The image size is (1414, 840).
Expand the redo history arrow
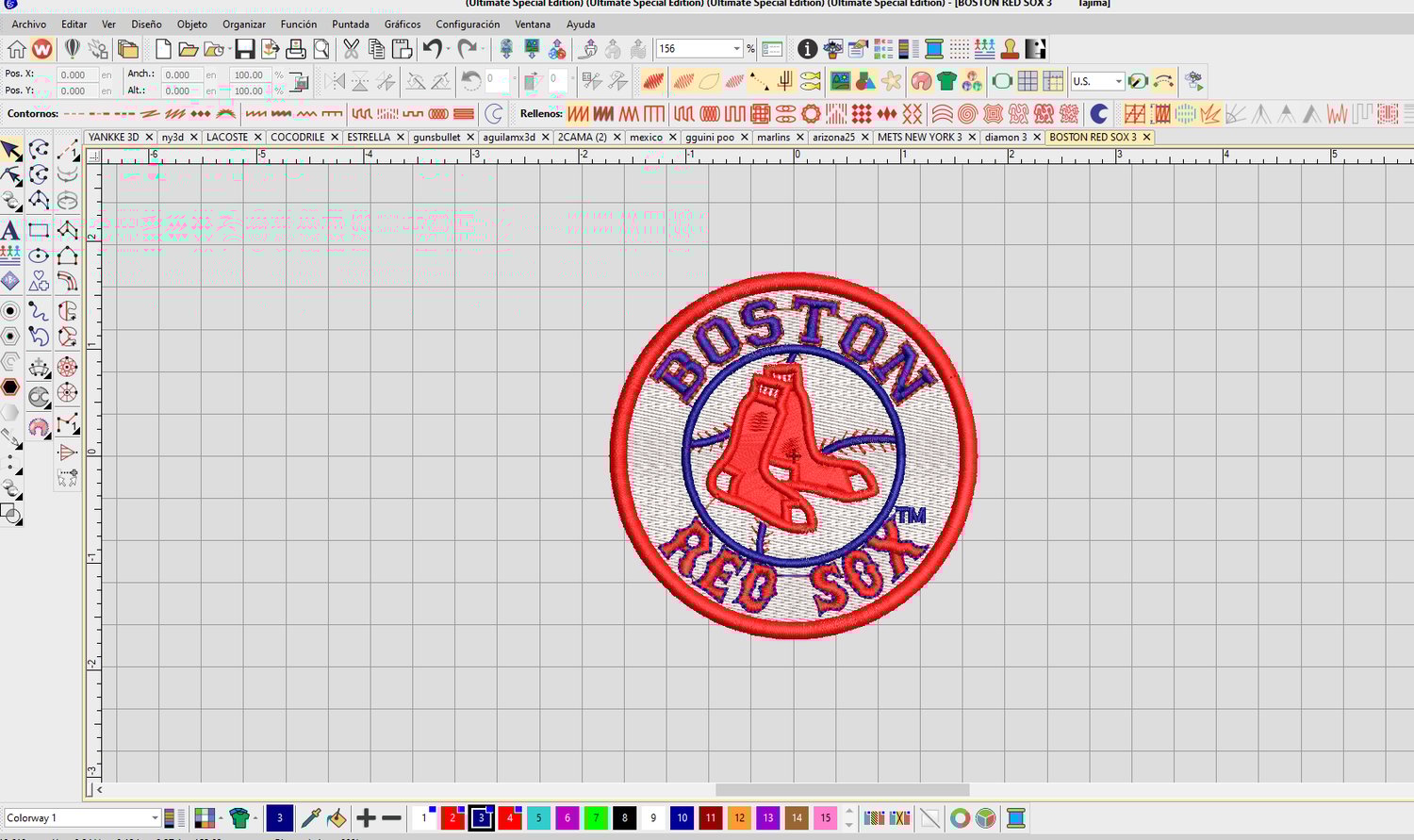pyautogui.click(x=483, y=49)
